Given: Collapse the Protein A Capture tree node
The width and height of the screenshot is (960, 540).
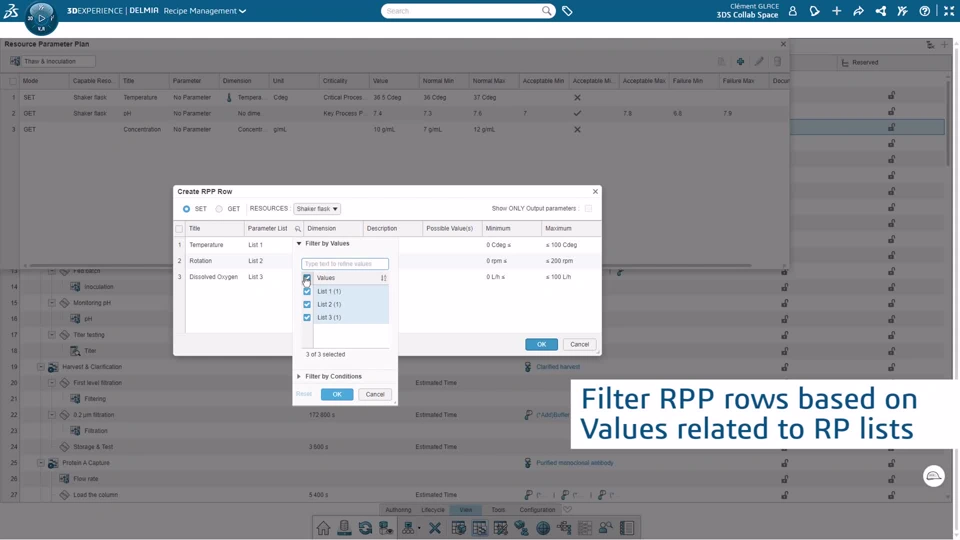Looking at the screenshot, I should click(x=40, y=463).
